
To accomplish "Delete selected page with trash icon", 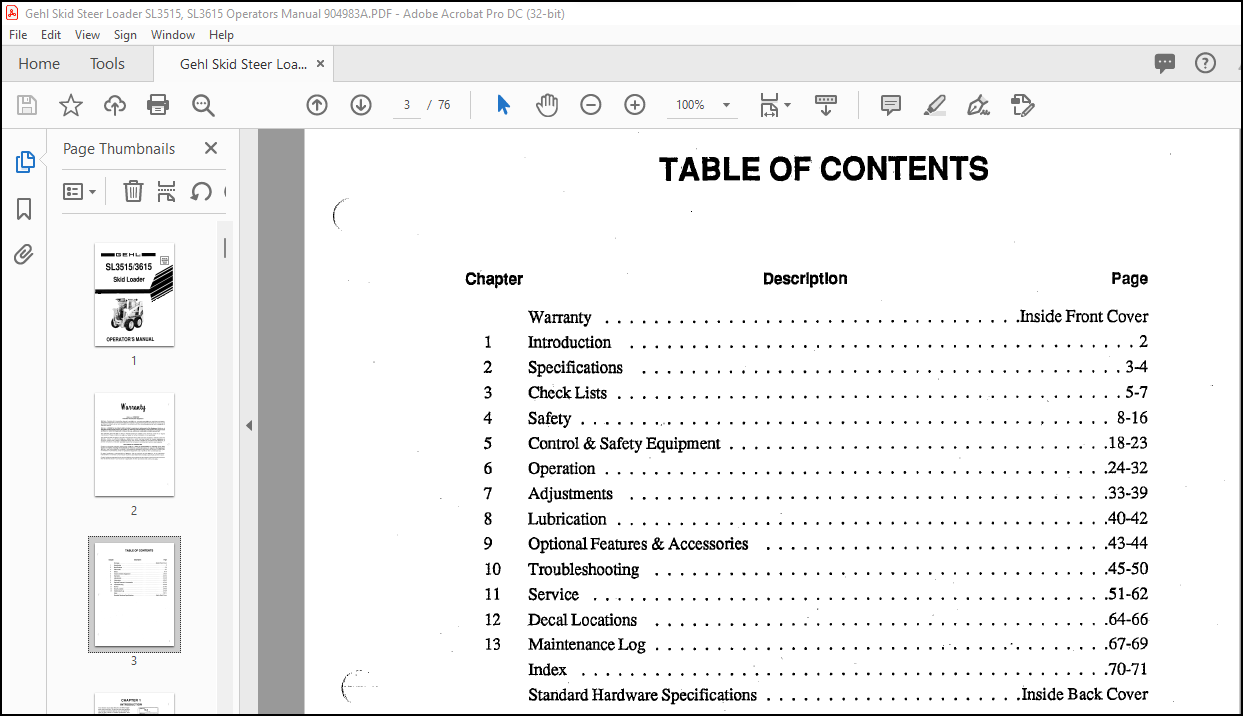I will pos(133,191).
